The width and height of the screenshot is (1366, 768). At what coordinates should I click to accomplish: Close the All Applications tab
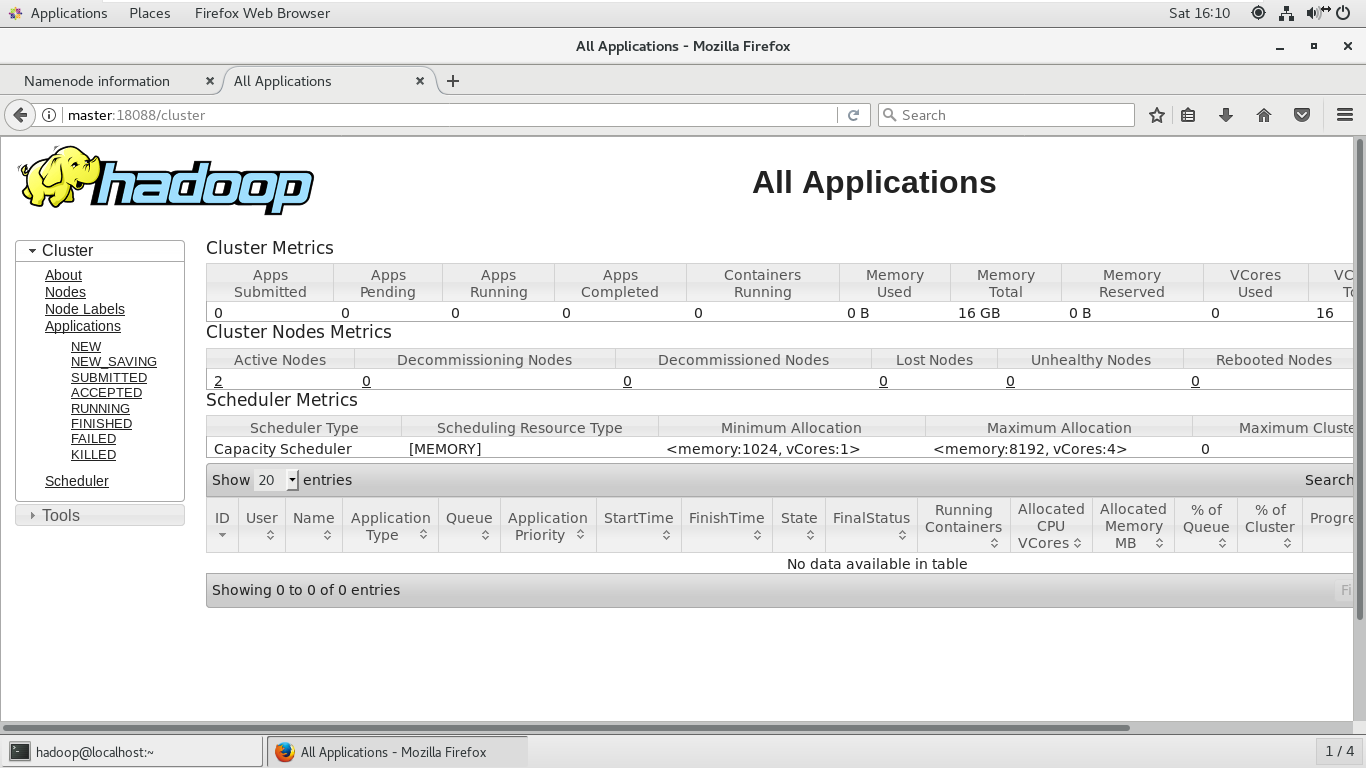[420, 81]
